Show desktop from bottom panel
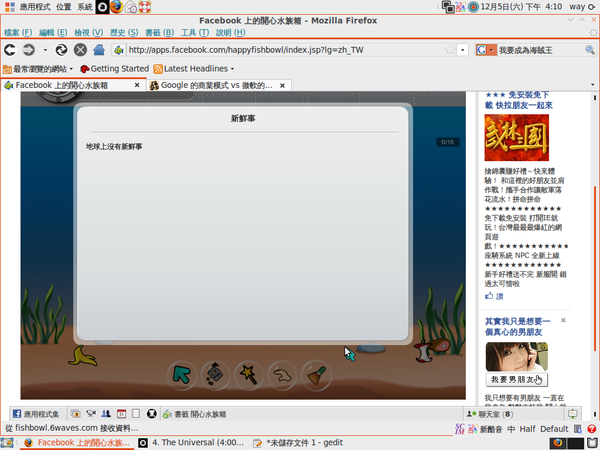This screenshot has height=450, width=600. pos(7,443)
